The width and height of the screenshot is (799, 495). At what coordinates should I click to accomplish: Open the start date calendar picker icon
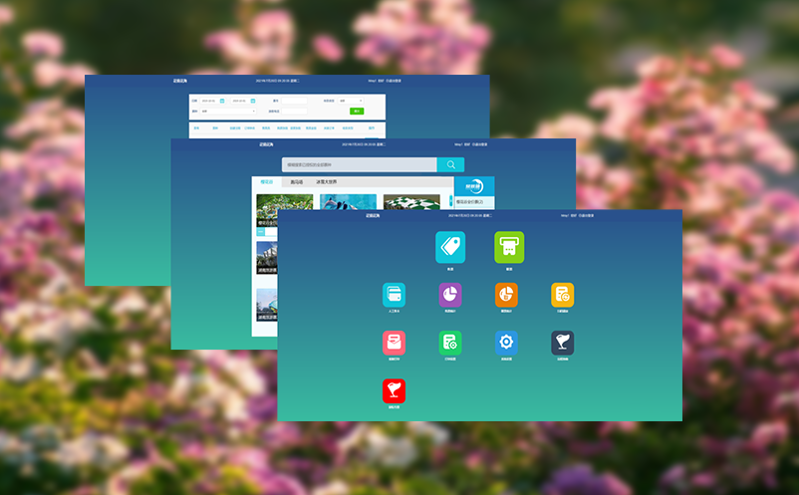tap(222, 101)
